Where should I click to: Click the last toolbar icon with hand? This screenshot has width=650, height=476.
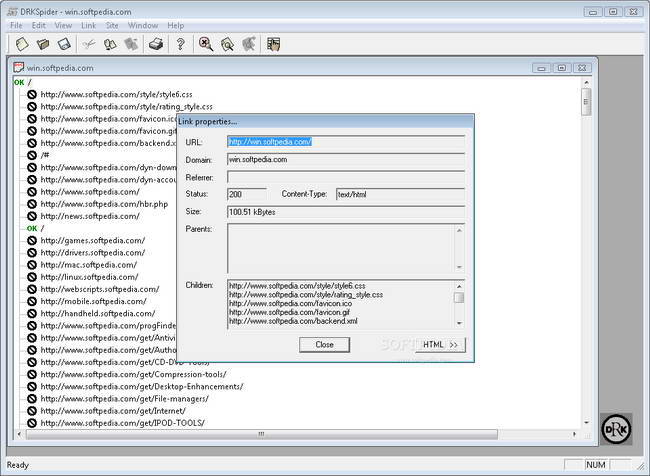click(x=273, y=44)
